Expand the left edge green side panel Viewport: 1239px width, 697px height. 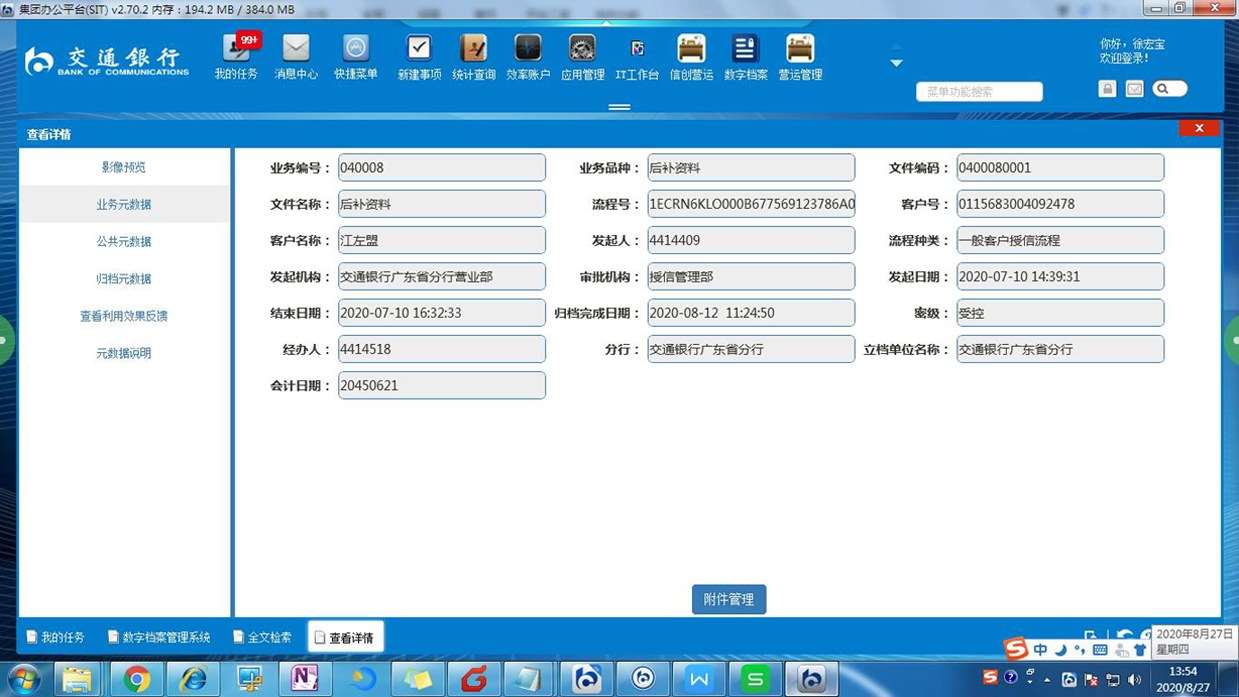tap(5, 340)
